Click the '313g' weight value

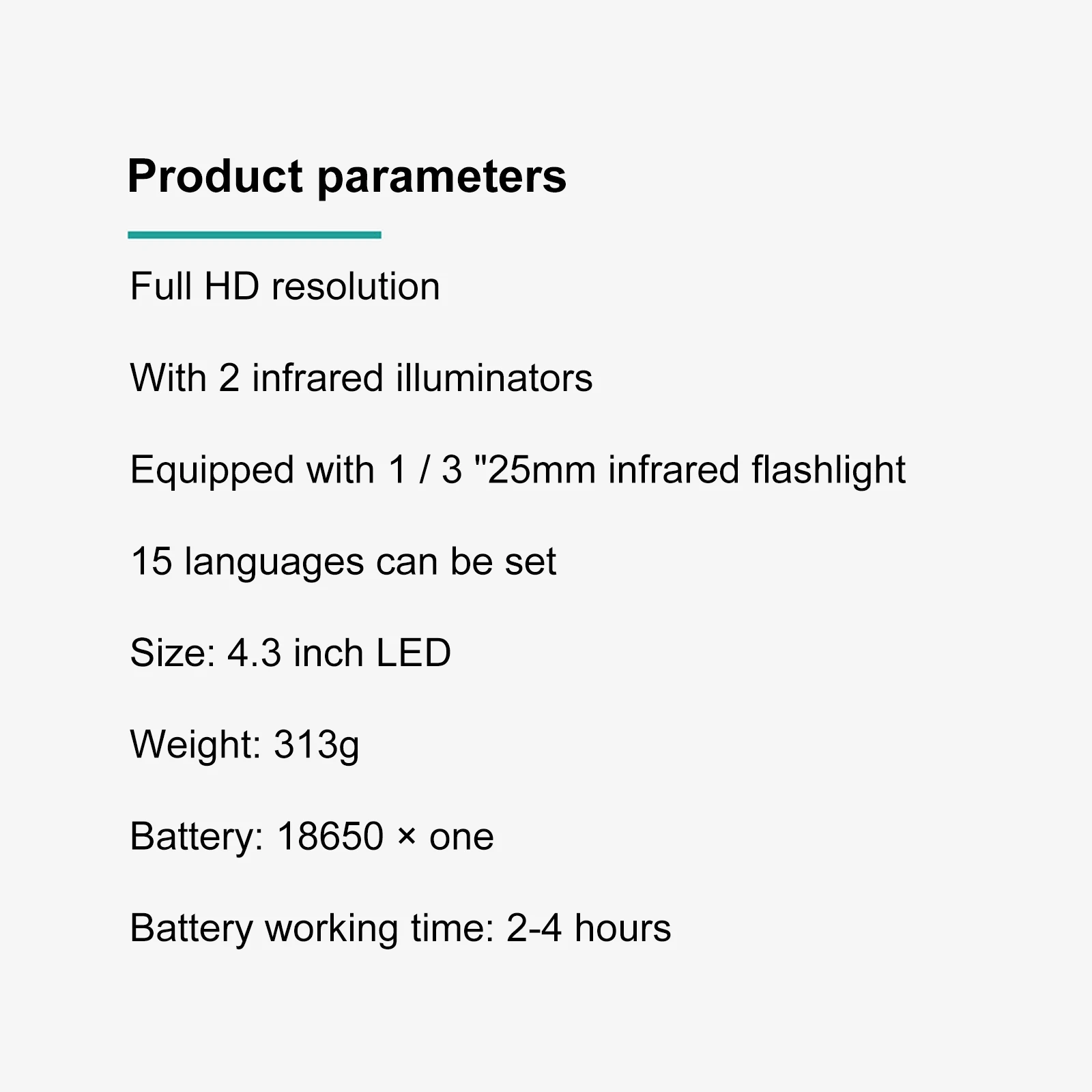tap(316, 745)
